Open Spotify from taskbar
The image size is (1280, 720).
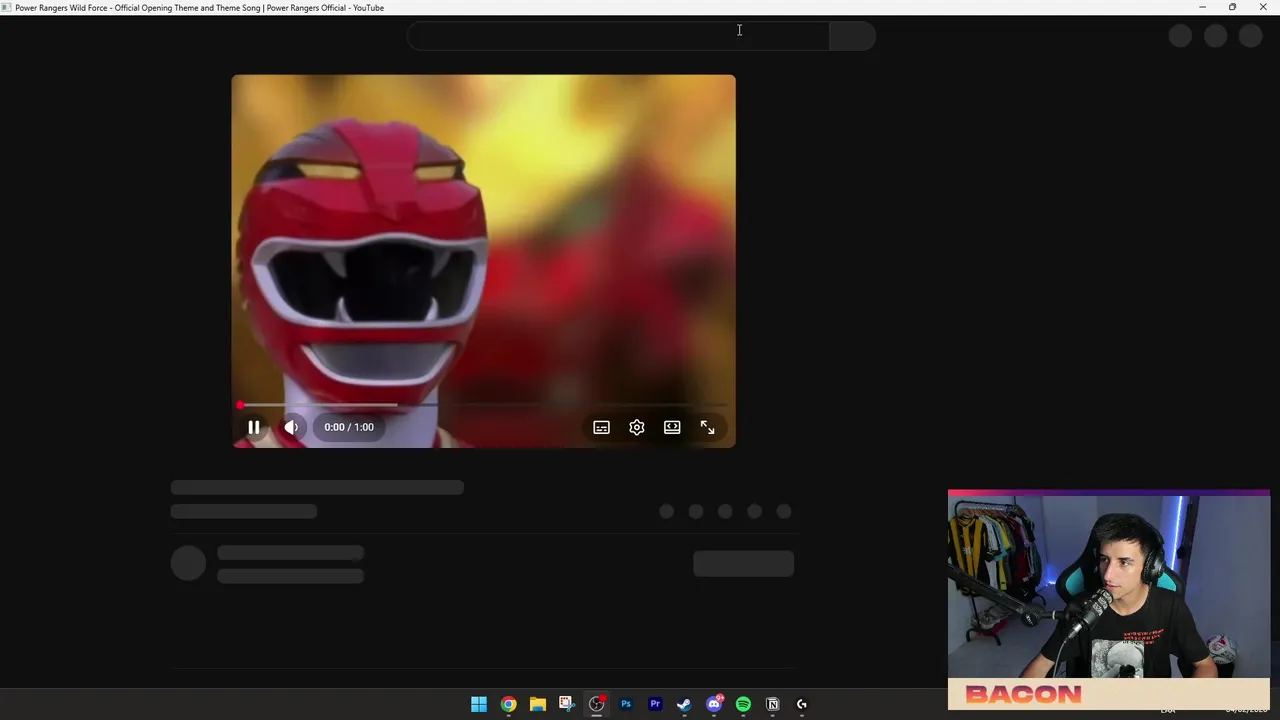(x=743, y=704)
